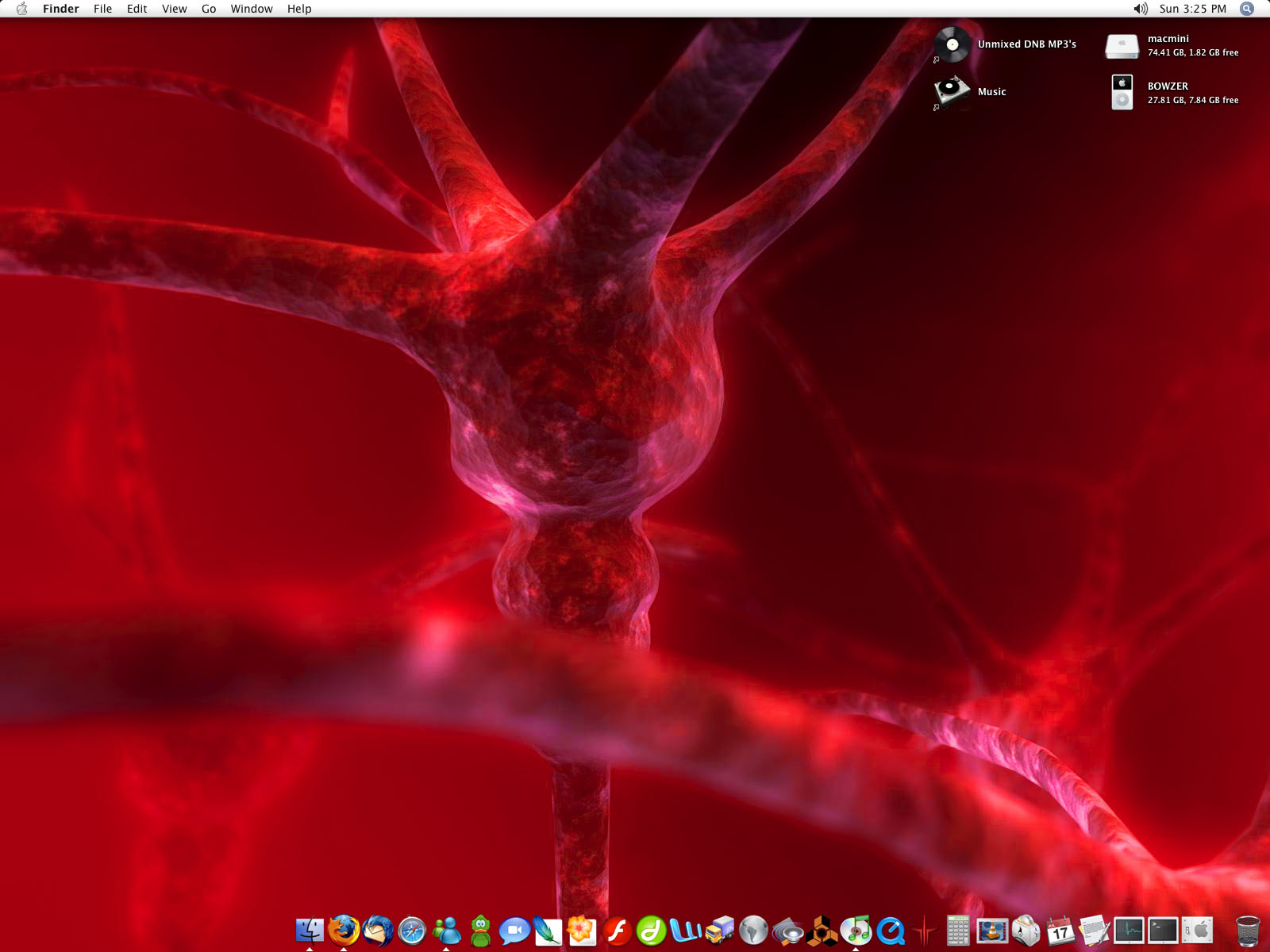Launch Adium green duck icon
Image resolution: width=1270 pixels, height=952 pixels.
[480, 930]
